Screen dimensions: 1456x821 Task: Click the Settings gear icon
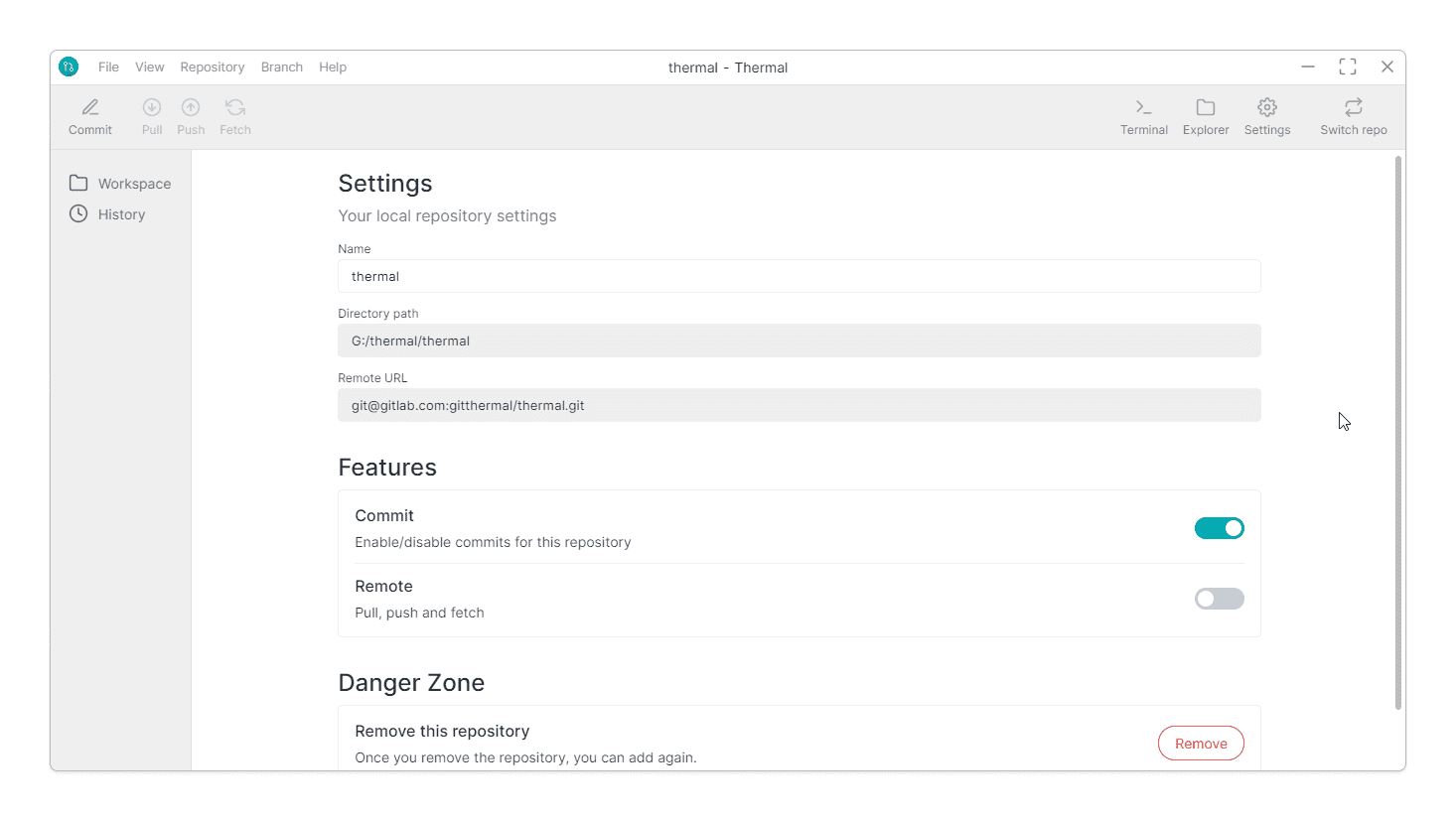[x=1267, y=107]
